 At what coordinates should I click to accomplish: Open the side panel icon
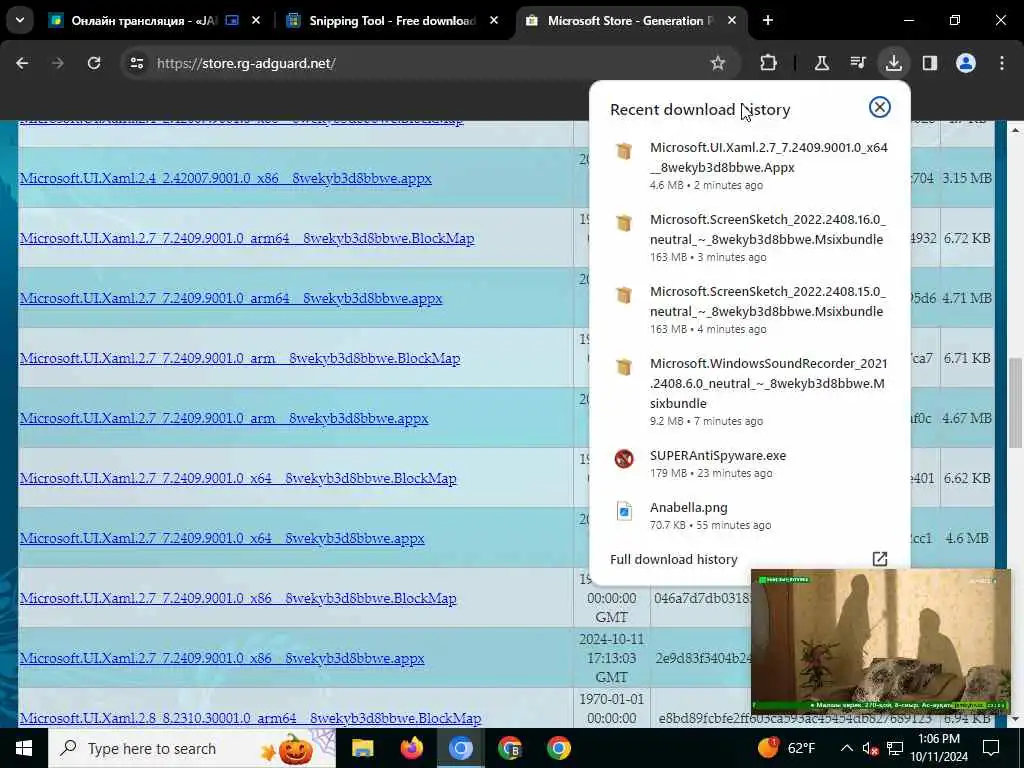pyautogui.click(x=930, y=63)
